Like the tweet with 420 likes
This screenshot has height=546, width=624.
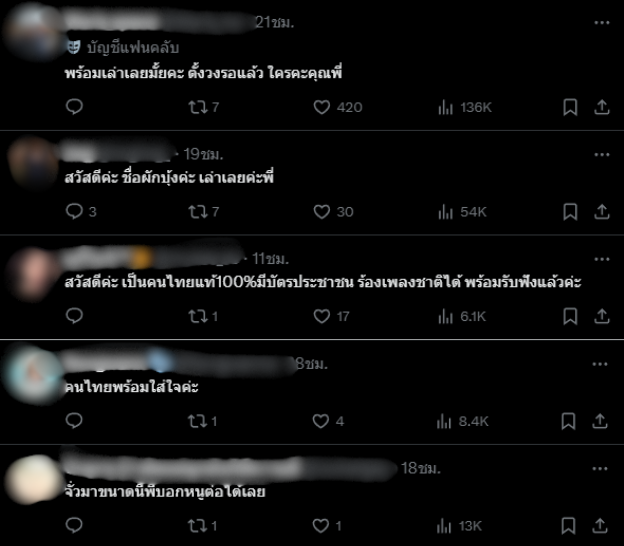(x=337, y=107)
